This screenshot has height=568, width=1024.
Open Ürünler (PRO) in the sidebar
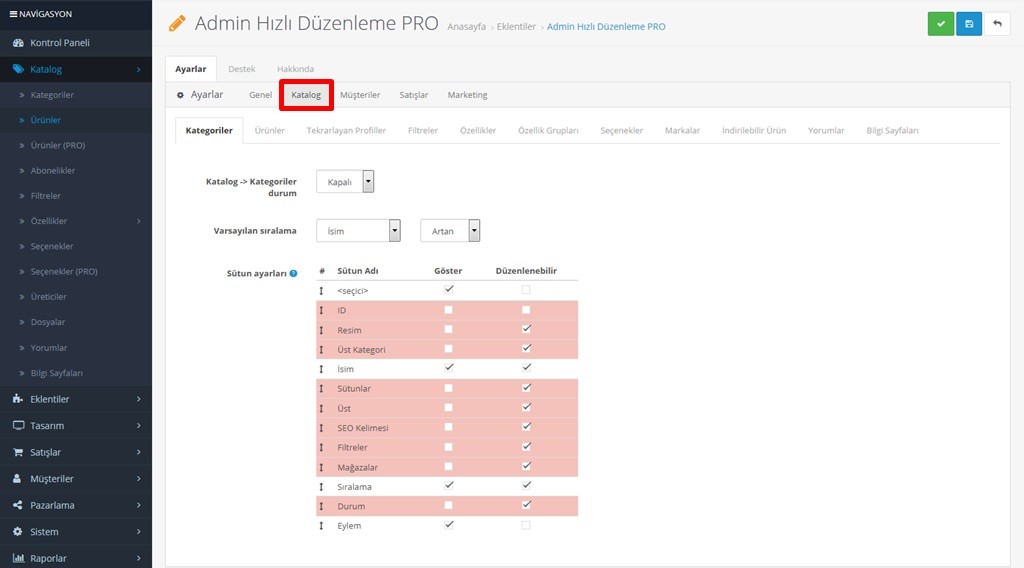(57, 145)
